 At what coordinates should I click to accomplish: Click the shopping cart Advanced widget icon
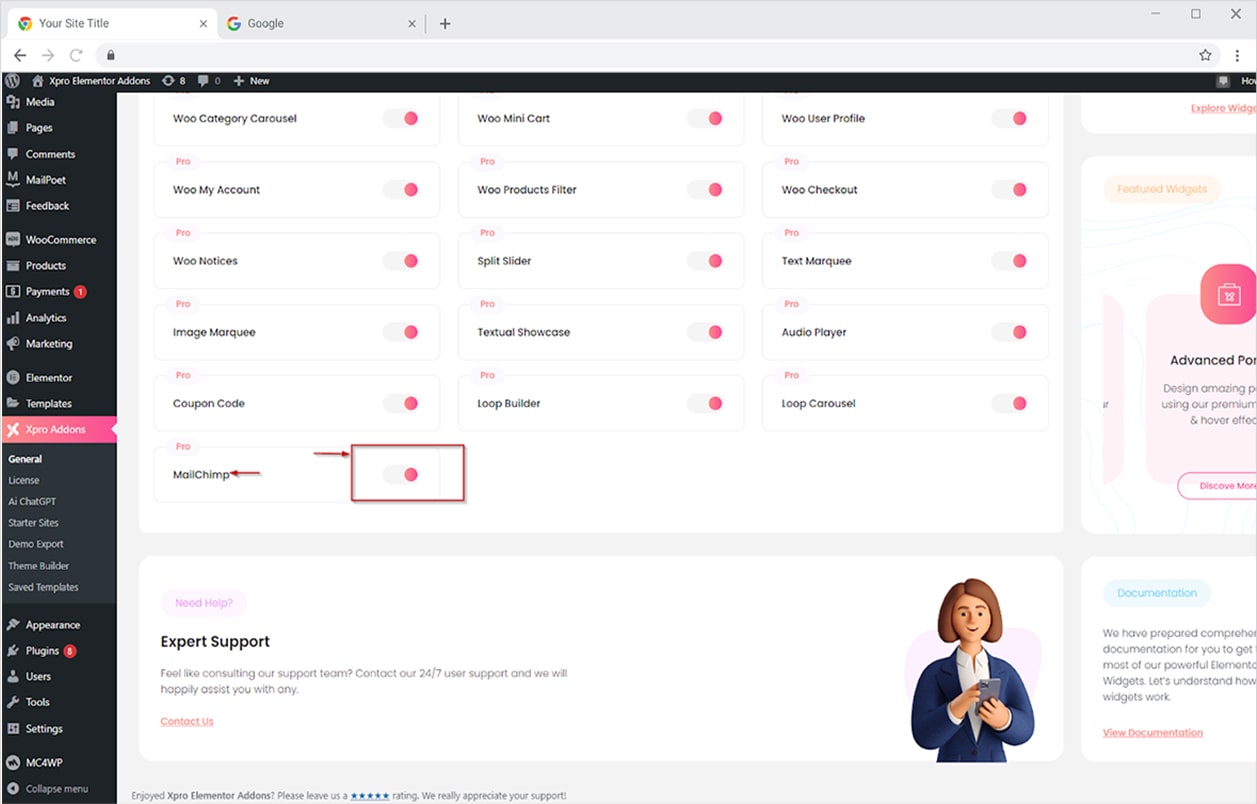click(x=1228, y=294)
